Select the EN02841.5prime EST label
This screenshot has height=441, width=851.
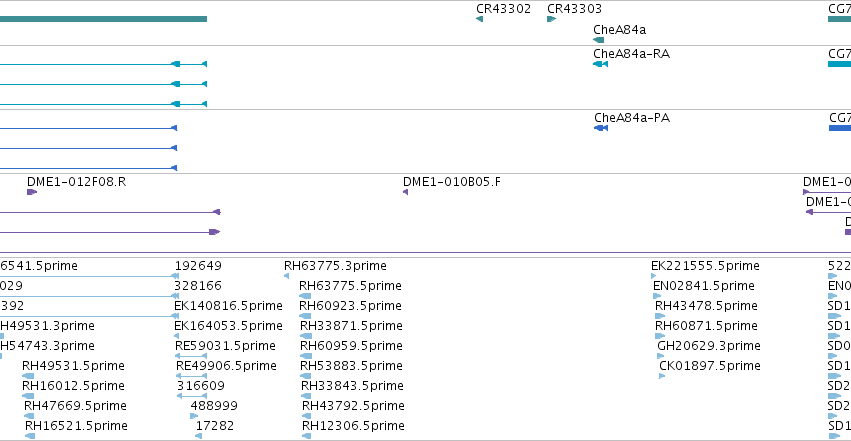click(x=704, y=286)
